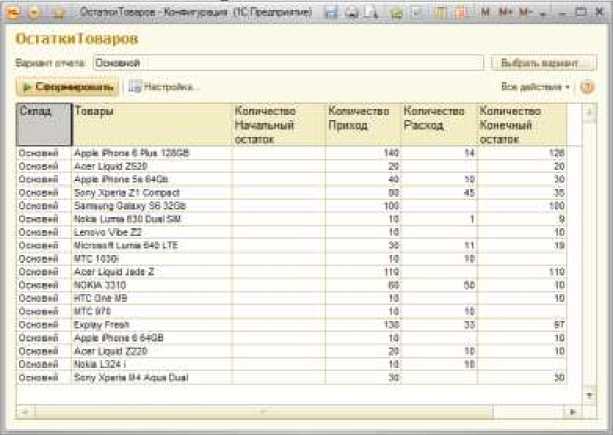Select the HTC One M9 cell

[152, 298]
